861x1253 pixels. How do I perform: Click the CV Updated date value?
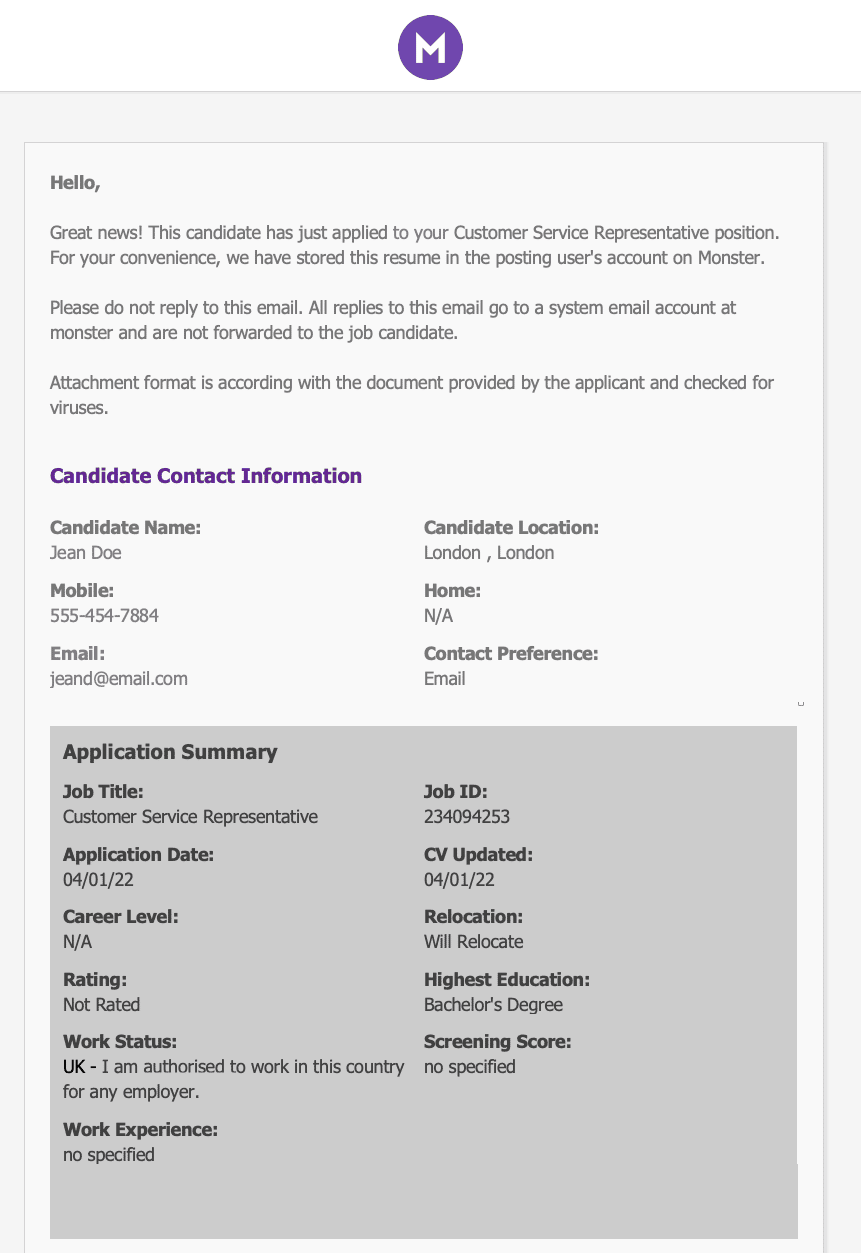(x=459, y=880)
